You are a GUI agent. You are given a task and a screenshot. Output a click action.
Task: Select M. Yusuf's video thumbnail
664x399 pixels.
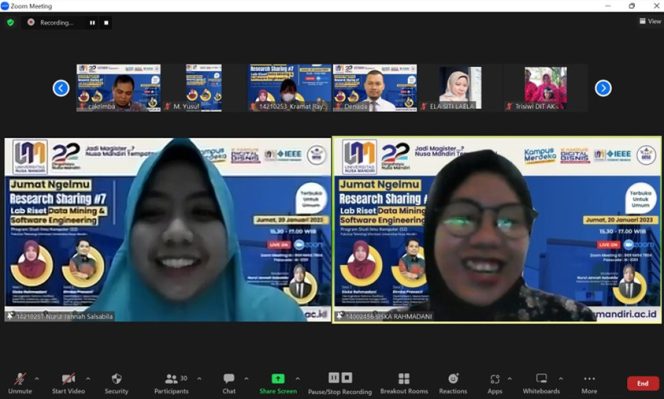coord(204,88)
